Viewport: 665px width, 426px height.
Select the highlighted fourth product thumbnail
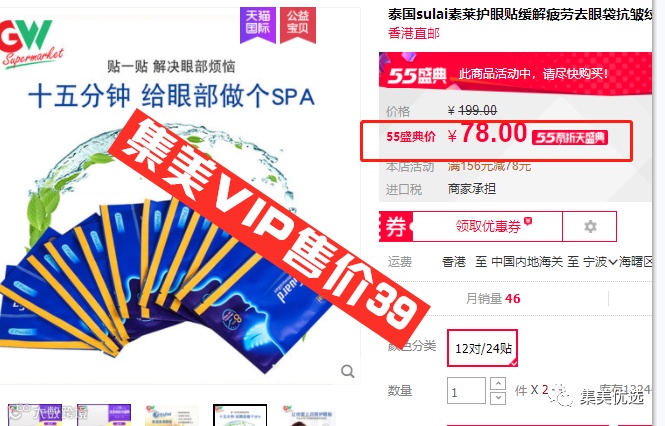tap(240, 415)
